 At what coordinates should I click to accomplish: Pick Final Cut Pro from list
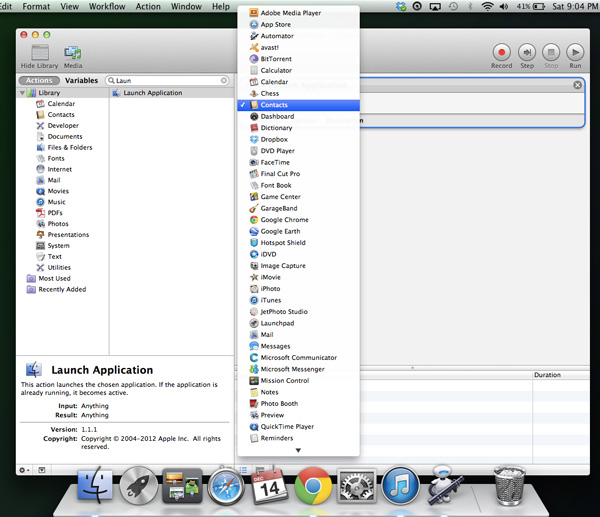click(x=298, y=174)
